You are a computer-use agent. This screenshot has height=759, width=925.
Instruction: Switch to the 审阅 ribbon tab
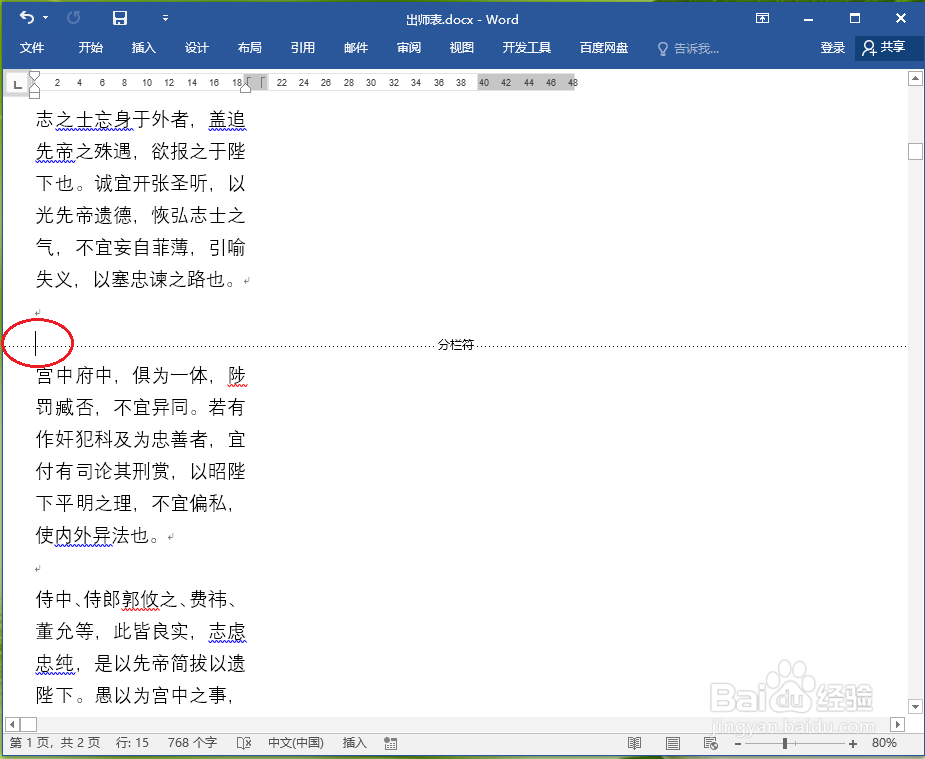408,47
